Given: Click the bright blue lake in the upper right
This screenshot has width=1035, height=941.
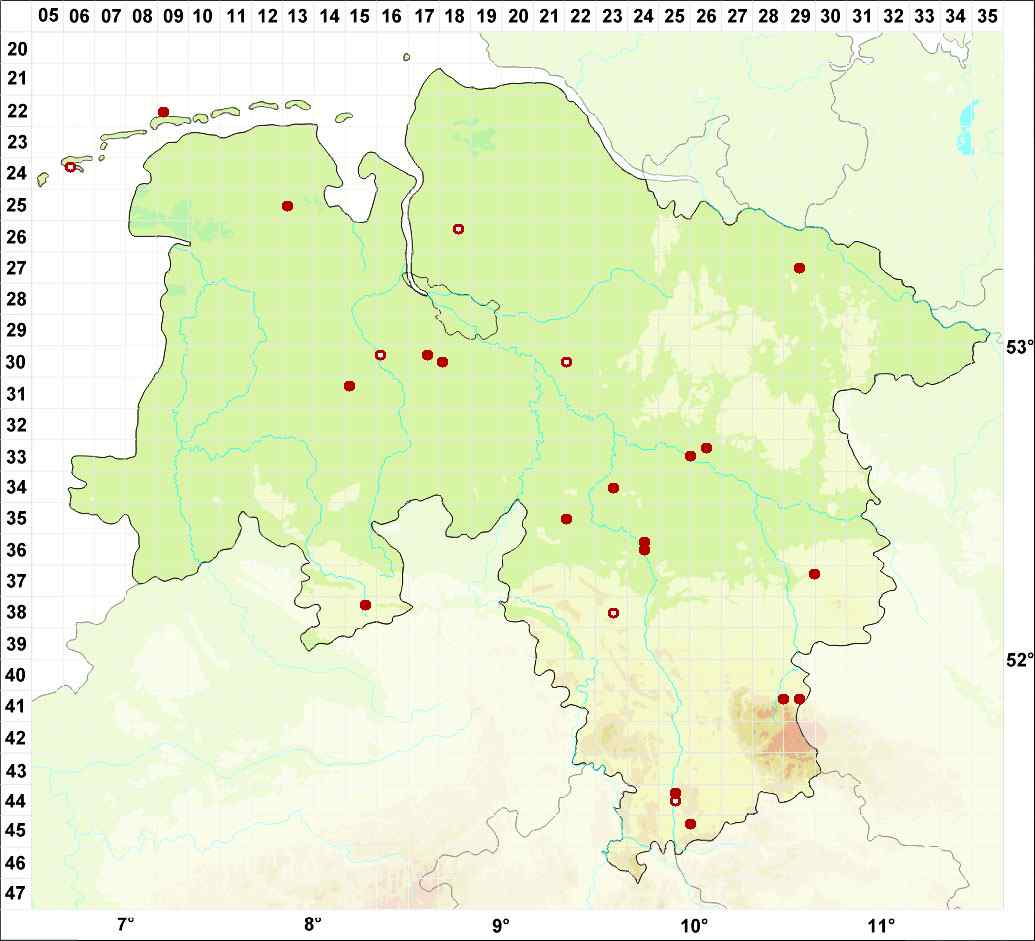Looking at the screenshot, I should tap(966, 129).
